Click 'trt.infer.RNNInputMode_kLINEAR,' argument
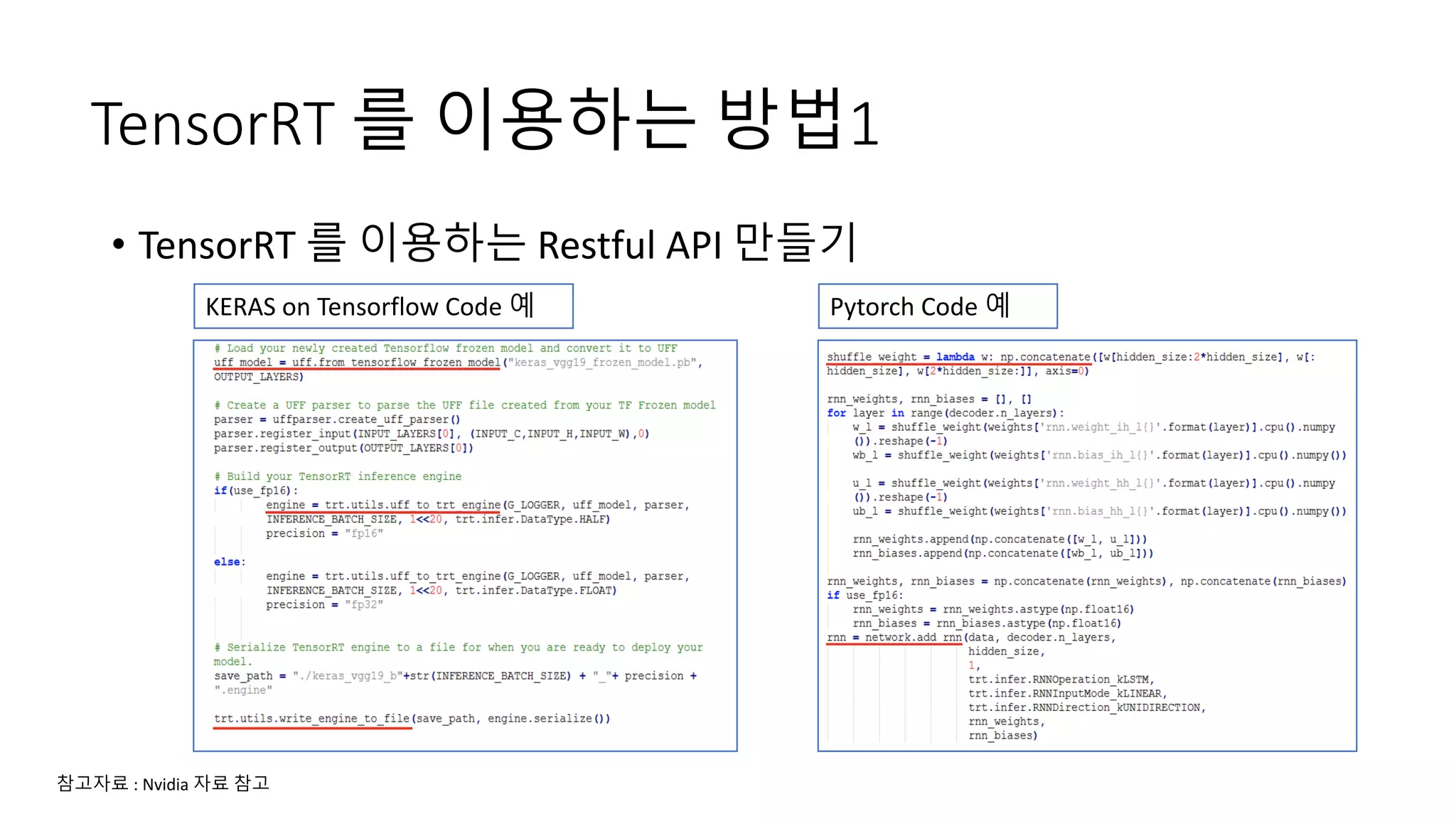The width and height of the screenshot is (1456, 819). tap(1068, 694)
